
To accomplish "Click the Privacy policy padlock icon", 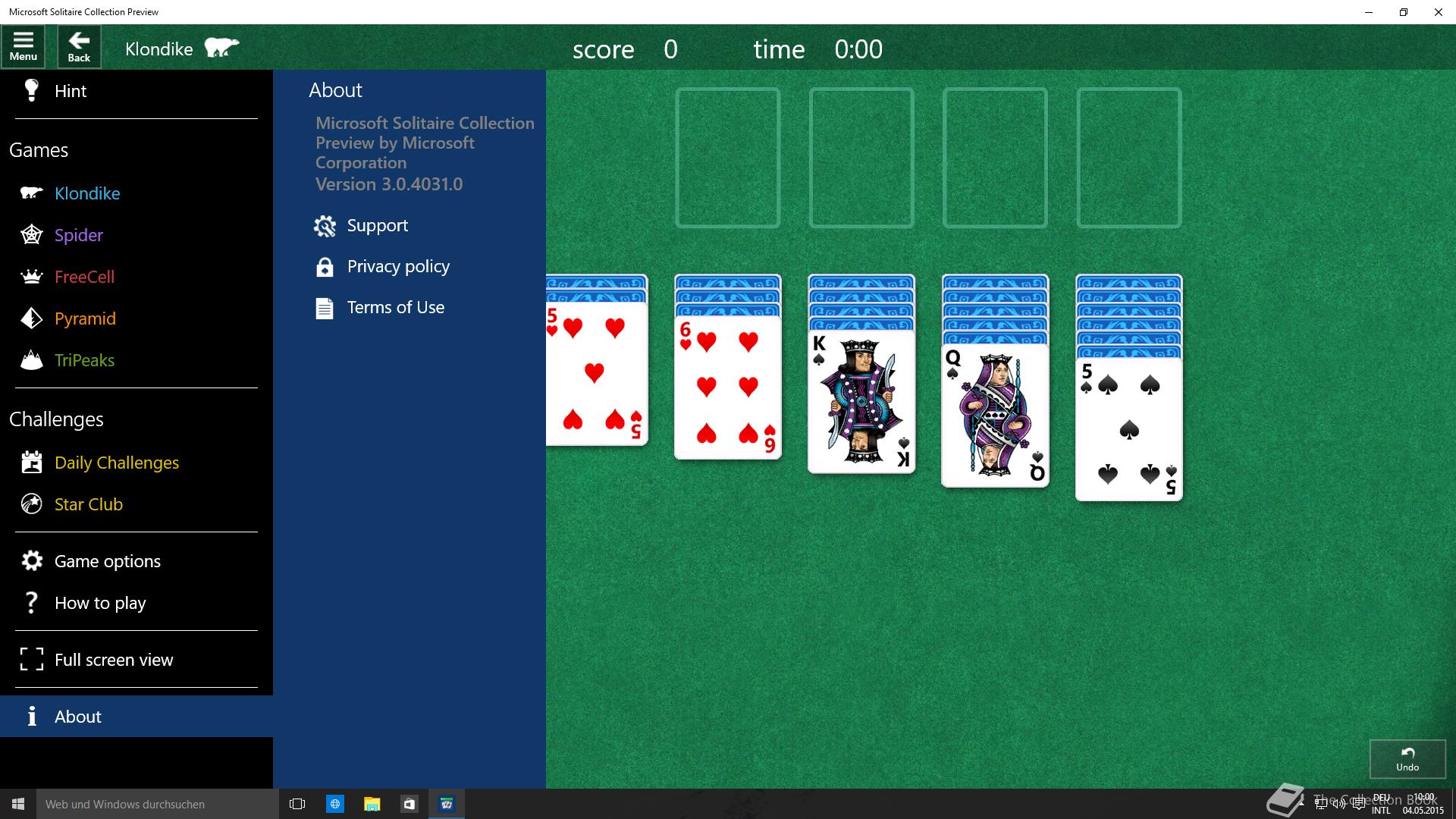I will (325, 267).
